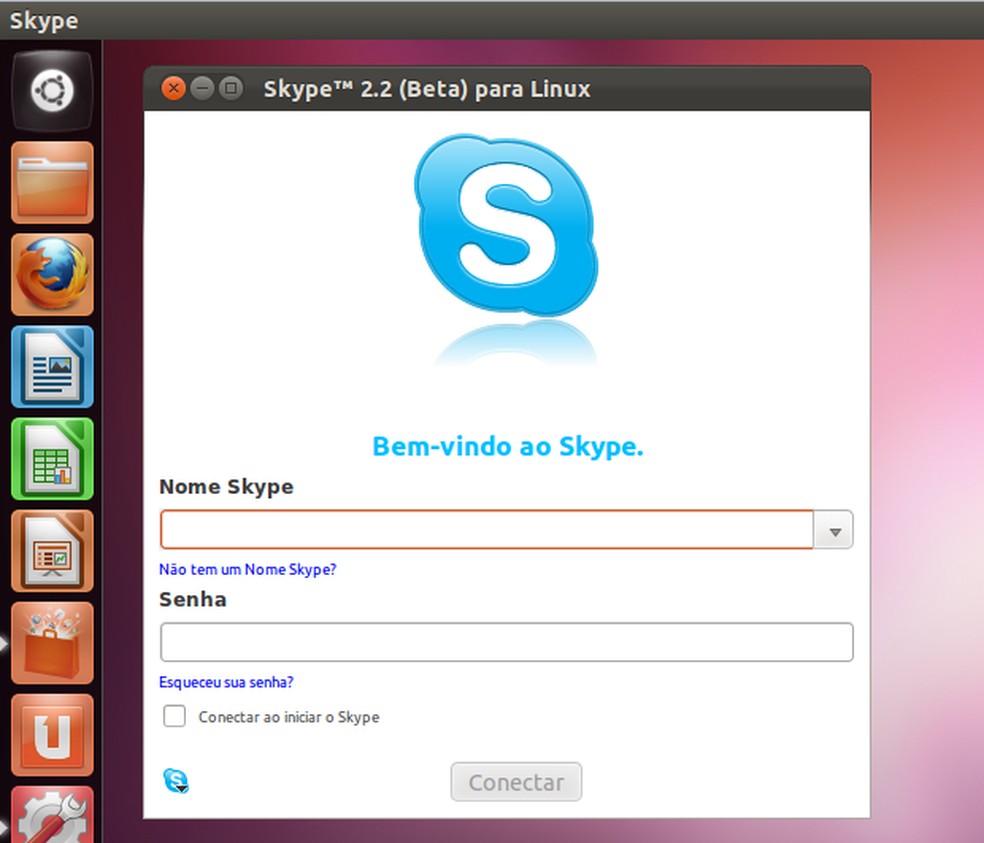Viewport: 984px width, 843px height.
Task: Open LibreOffice Calc from the launcher
Action: (51, 459)
